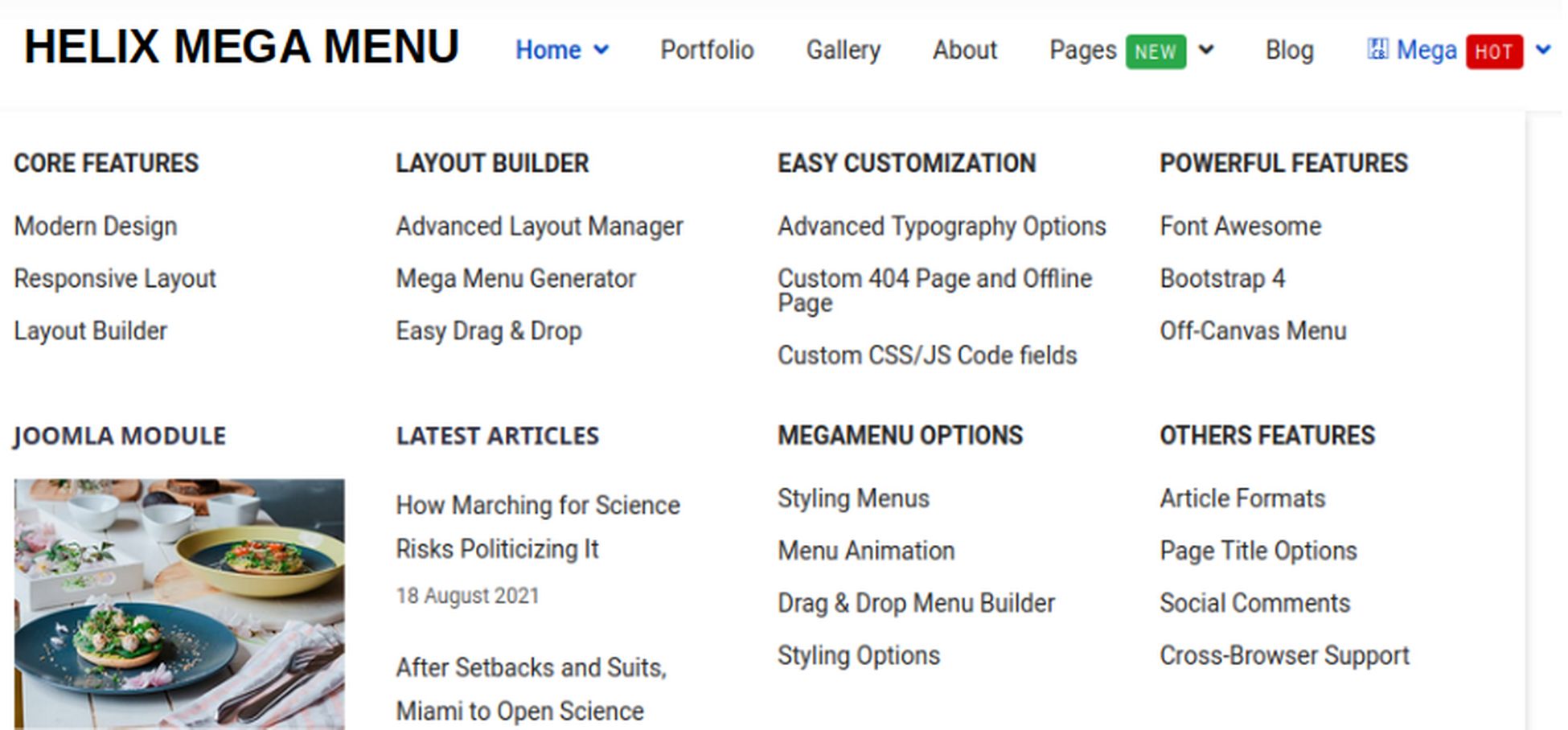This screenshot has height=730, width=1568.
Task: Open the Advanced Layout Manager link
Action: (x=539, y=227)
